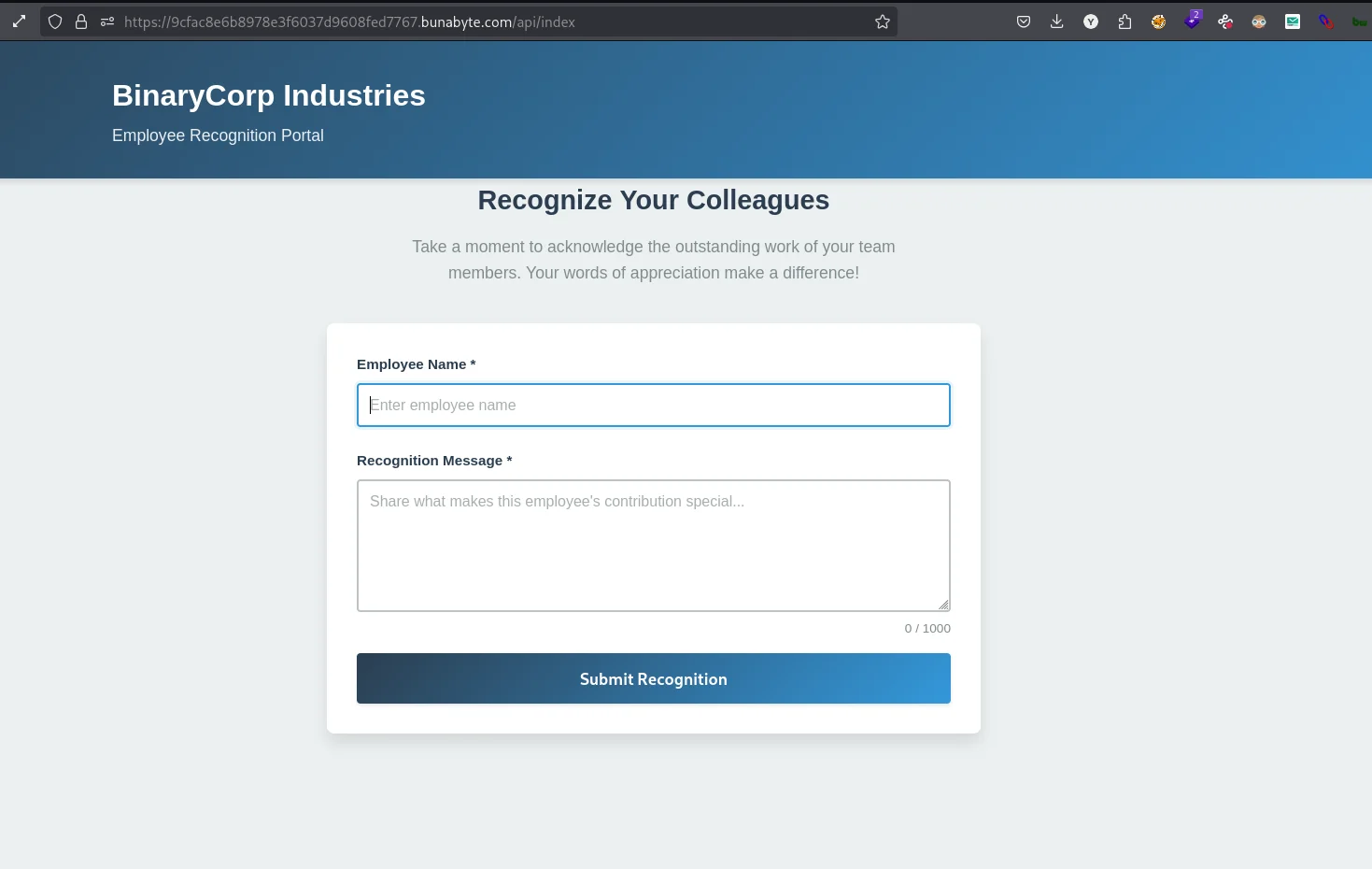Screen dimensions: 1372x869
Task: View site security via padlock icon
Action: pyautogui.click(x=81, y=21)
